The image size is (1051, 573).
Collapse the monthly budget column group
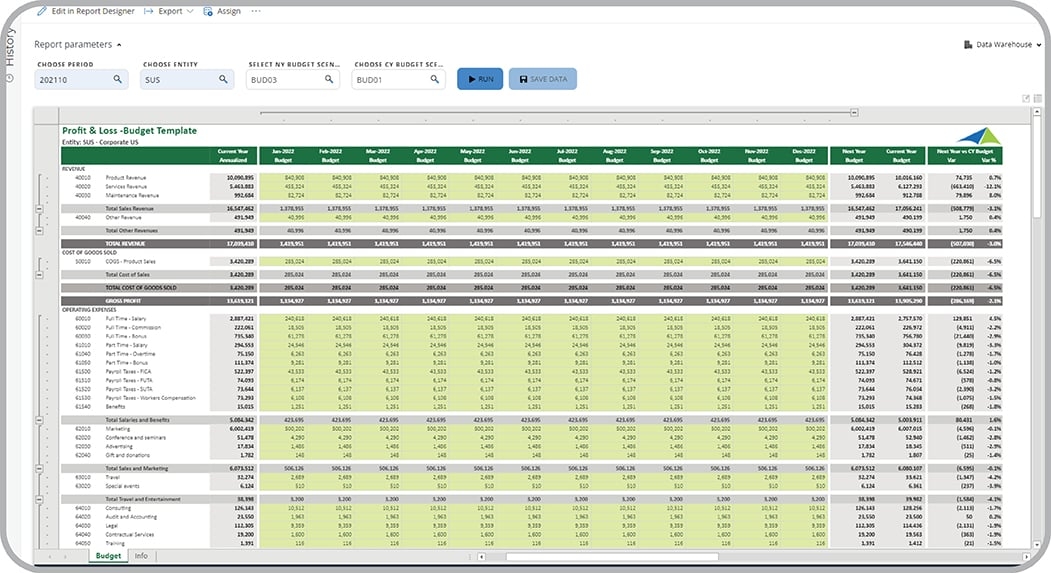click(x=853, y=112)
